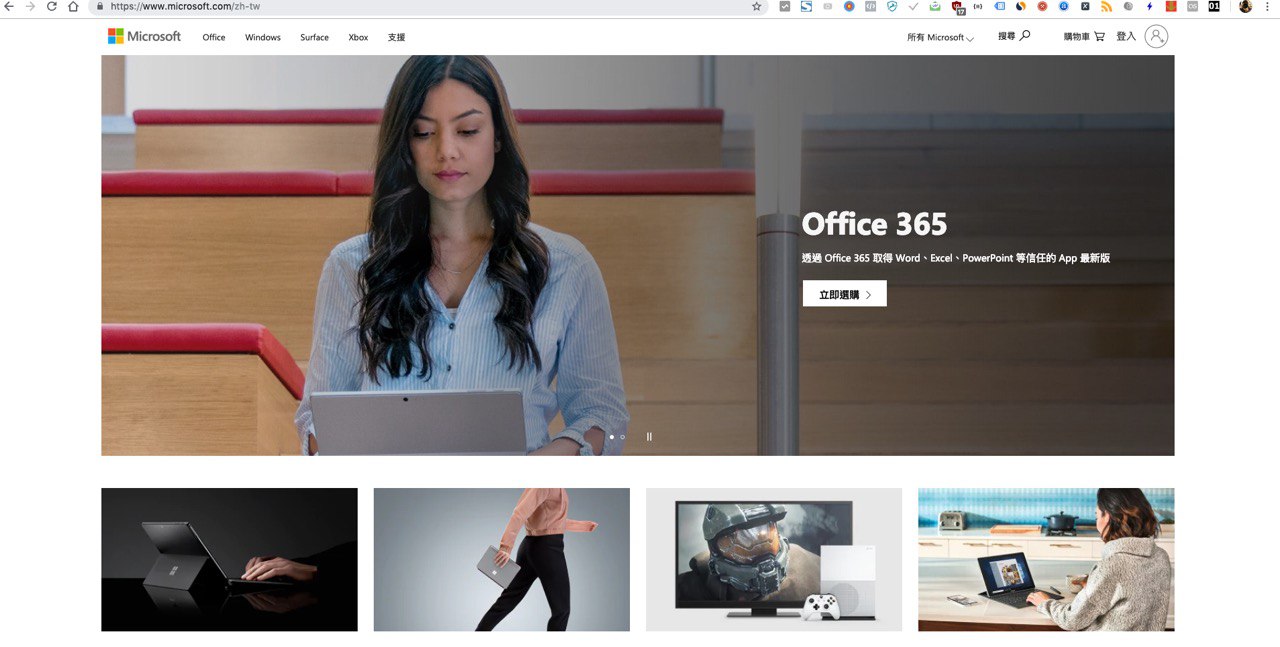1280x647 pixels.
Task: Click the 立即選購 shop now button
Action: (845, 294)
